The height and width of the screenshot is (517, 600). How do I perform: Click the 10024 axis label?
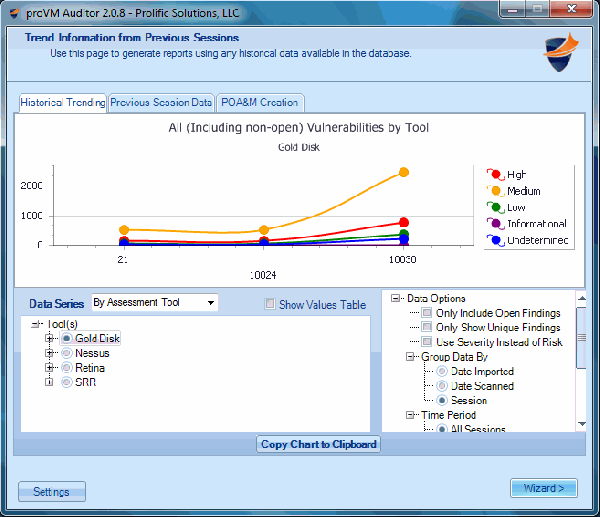pos(263,275)
